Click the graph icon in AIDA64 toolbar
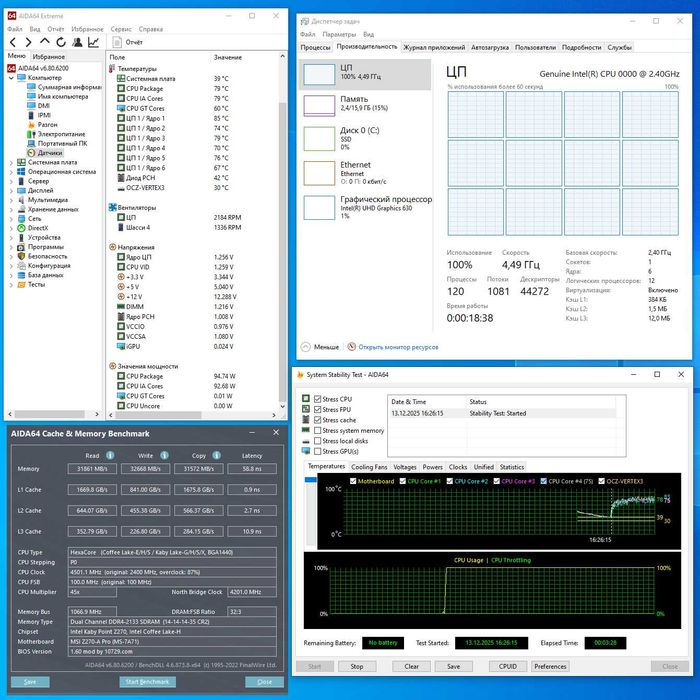This screenshot has width=700, height=700. click(93, 42)
